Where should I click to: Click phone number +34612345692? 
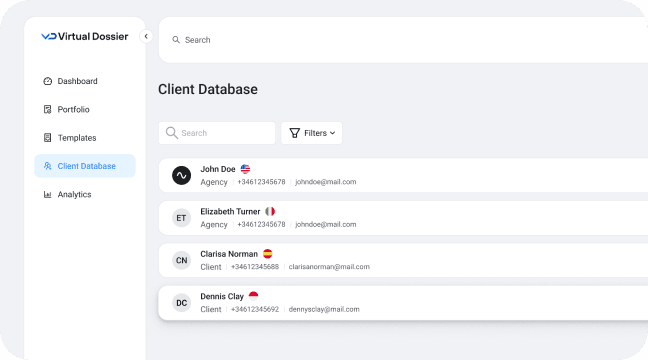point(255,309)
